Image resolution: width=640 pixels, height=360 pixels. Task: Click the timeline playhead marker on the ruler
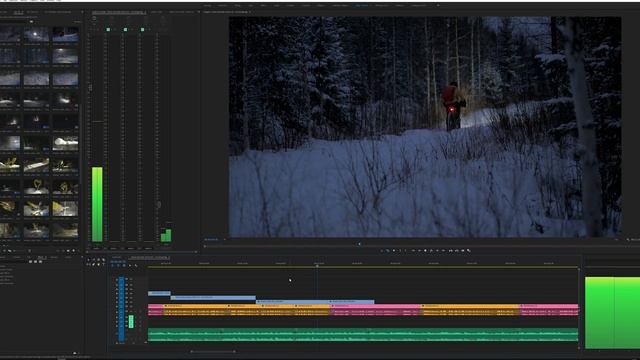317,266
